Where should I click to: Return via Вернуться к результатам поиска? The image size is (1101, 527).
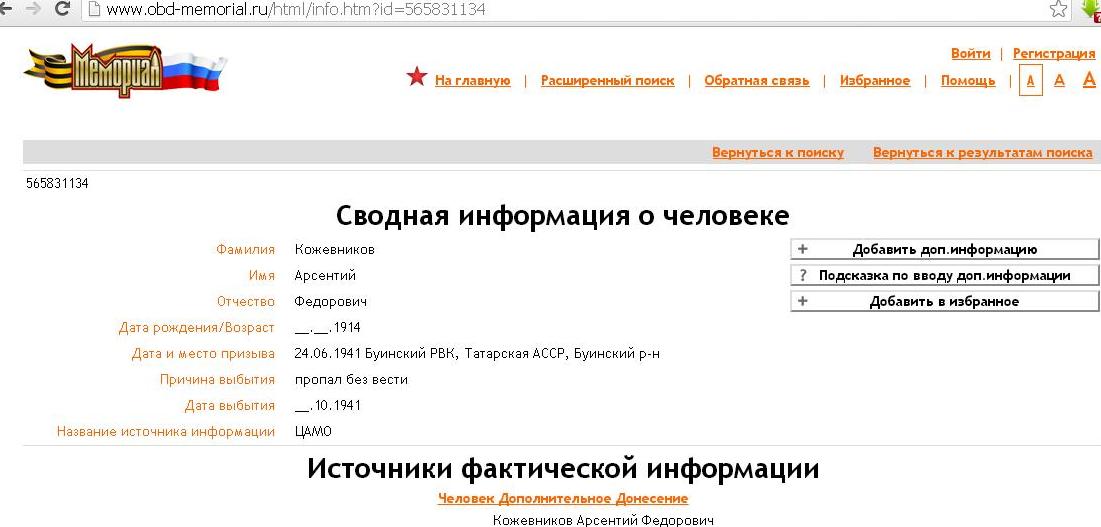[982, 153]
